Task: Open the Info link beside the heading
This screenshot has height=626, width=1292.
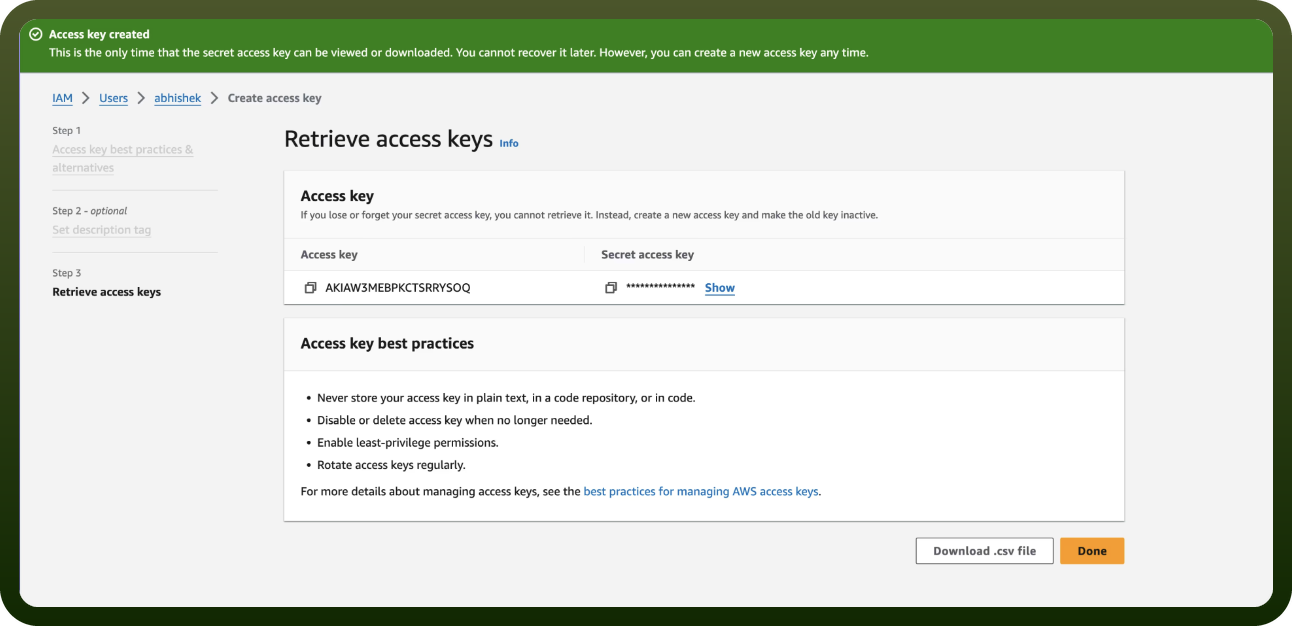Action: click(509, 143)
